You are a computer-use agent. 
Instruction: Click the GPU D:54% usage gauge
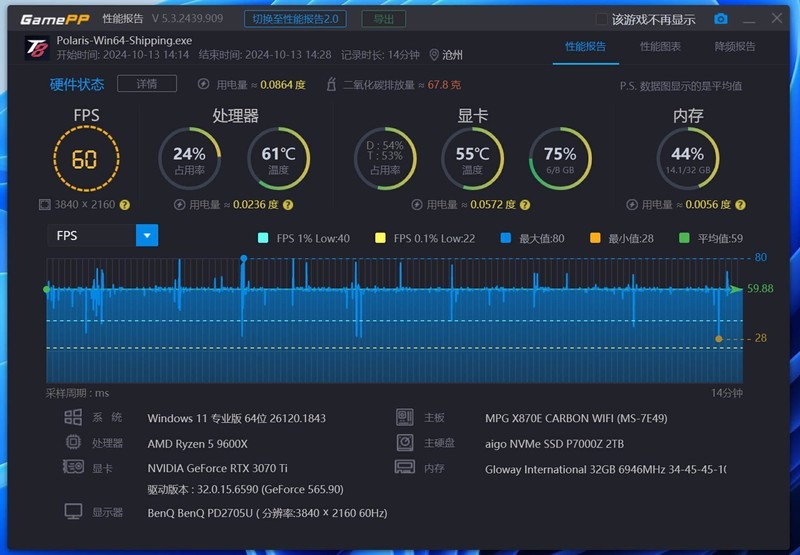coord(385,159)
